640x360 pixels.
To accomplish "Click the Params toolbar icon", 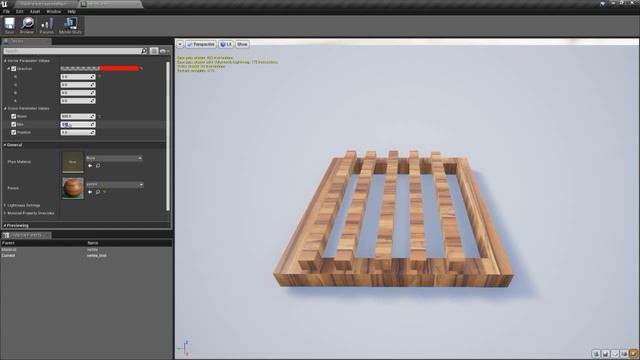I will tap(47, 25).
